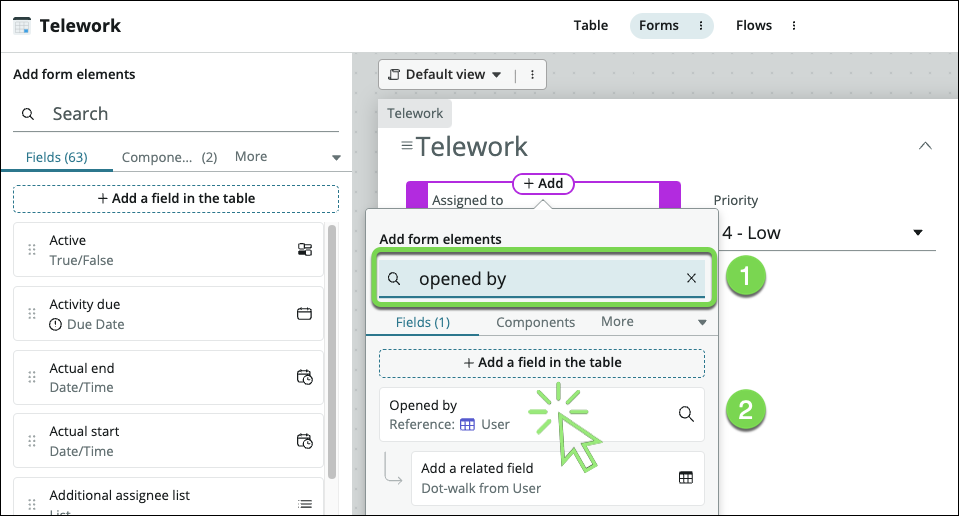Expand popup tabs overflow arrow
959x516 pixels.
(702, 323)
